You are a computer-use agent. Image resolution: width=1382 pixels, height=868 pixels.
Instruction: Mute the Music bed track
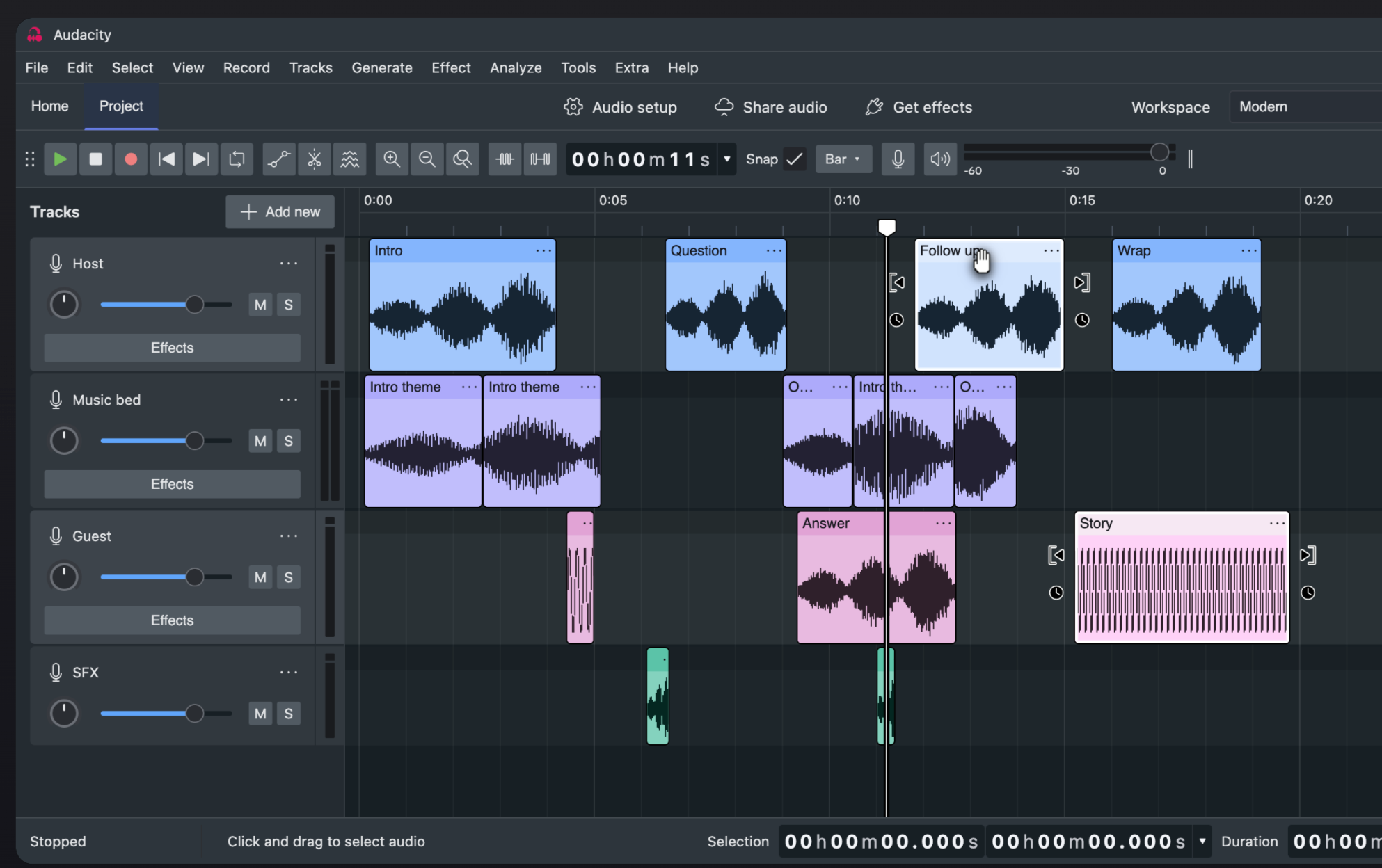click(x=260, y=441)
